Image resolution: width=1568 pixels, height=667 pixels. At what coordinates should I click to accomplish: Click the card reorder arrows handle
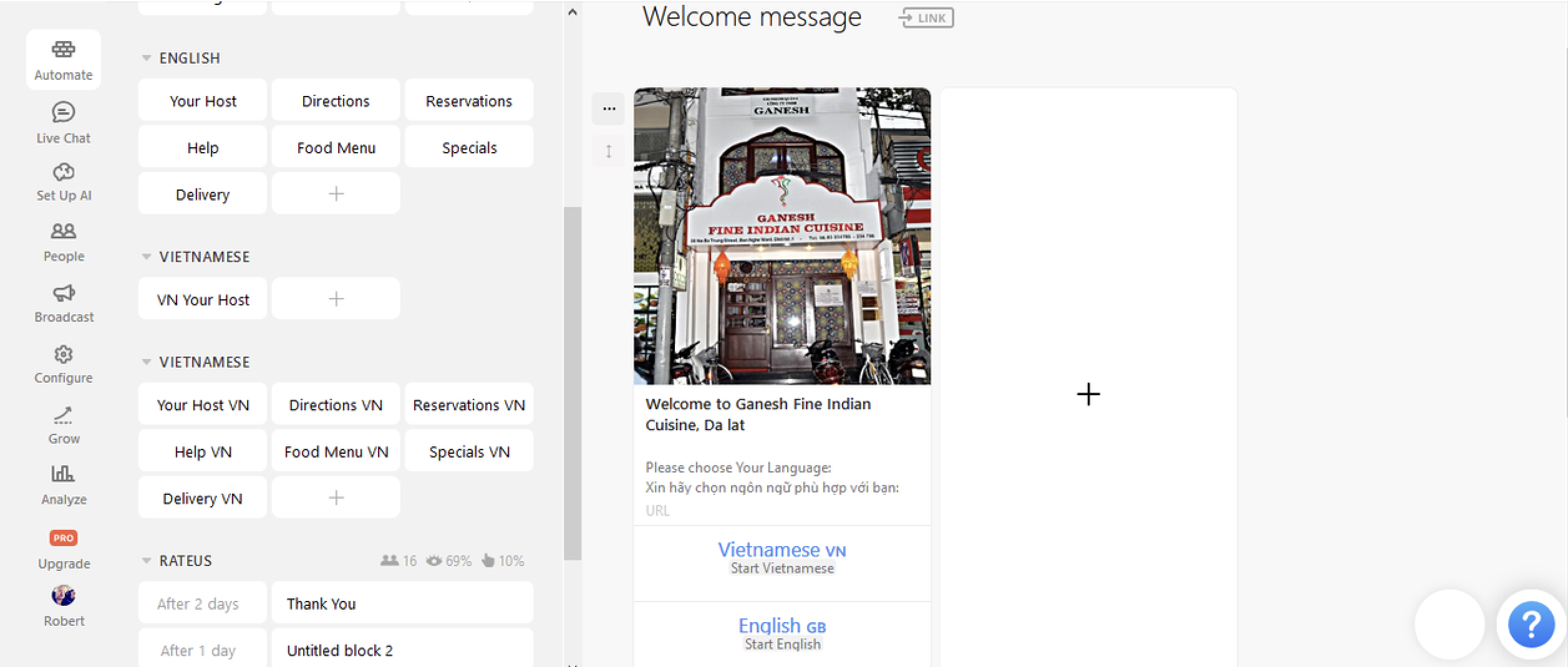tap(609, 151)
